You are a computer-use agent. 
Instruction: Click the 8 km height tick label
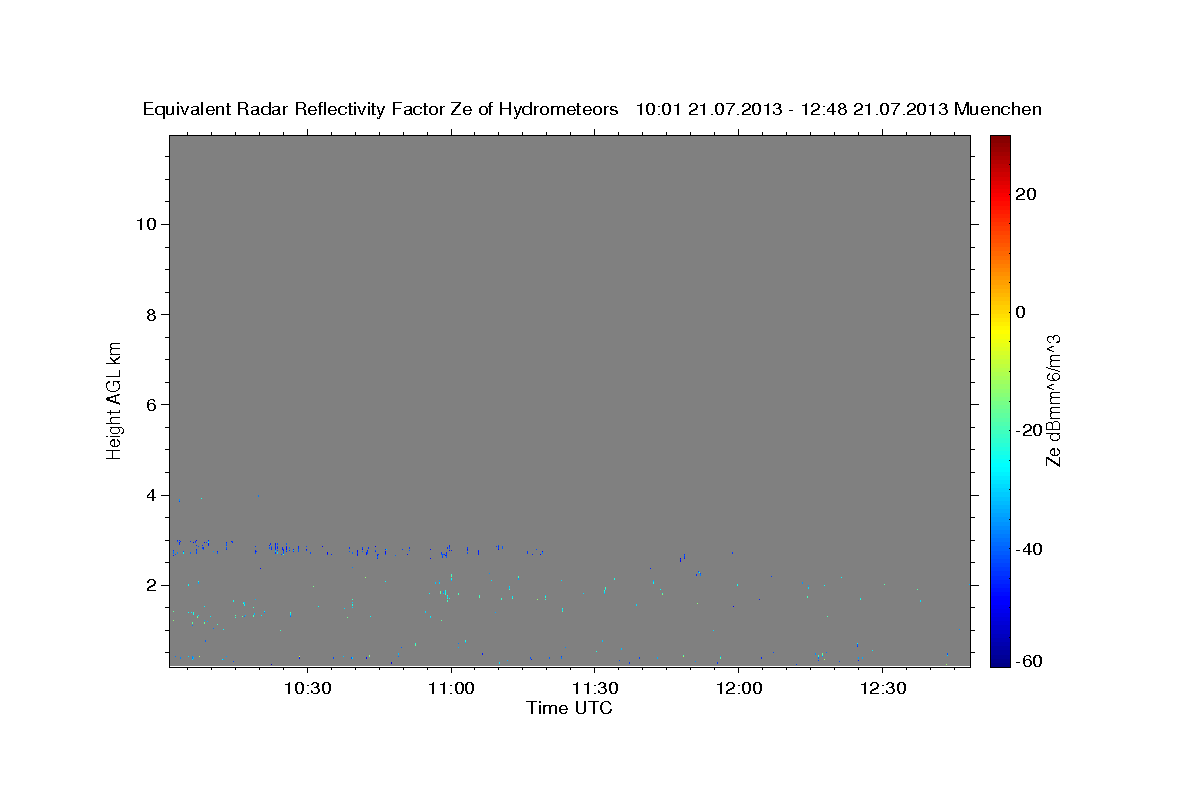(x=152, y=314)
